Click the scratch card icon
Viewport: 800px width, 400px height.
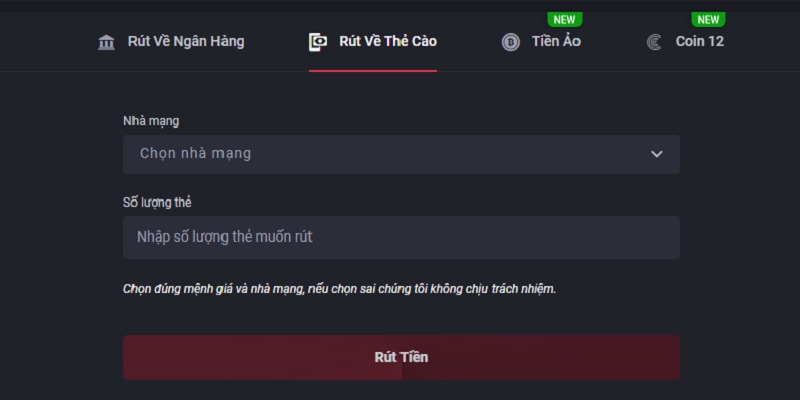pyautogui.click(x=318, y=42)
